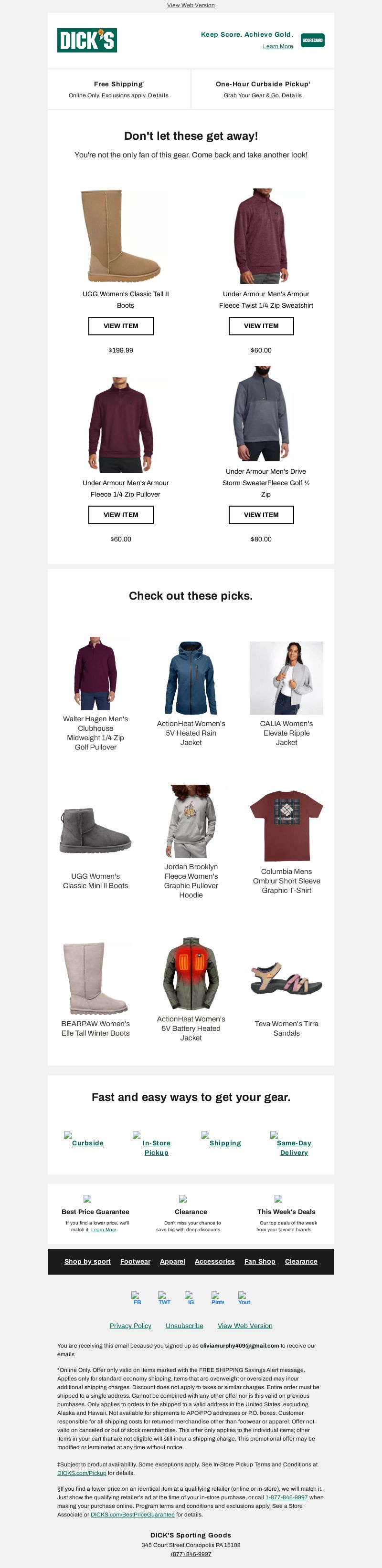Open the Pinterest social icon
This screenshot has width=382, height=1568.
point(218,1297)
